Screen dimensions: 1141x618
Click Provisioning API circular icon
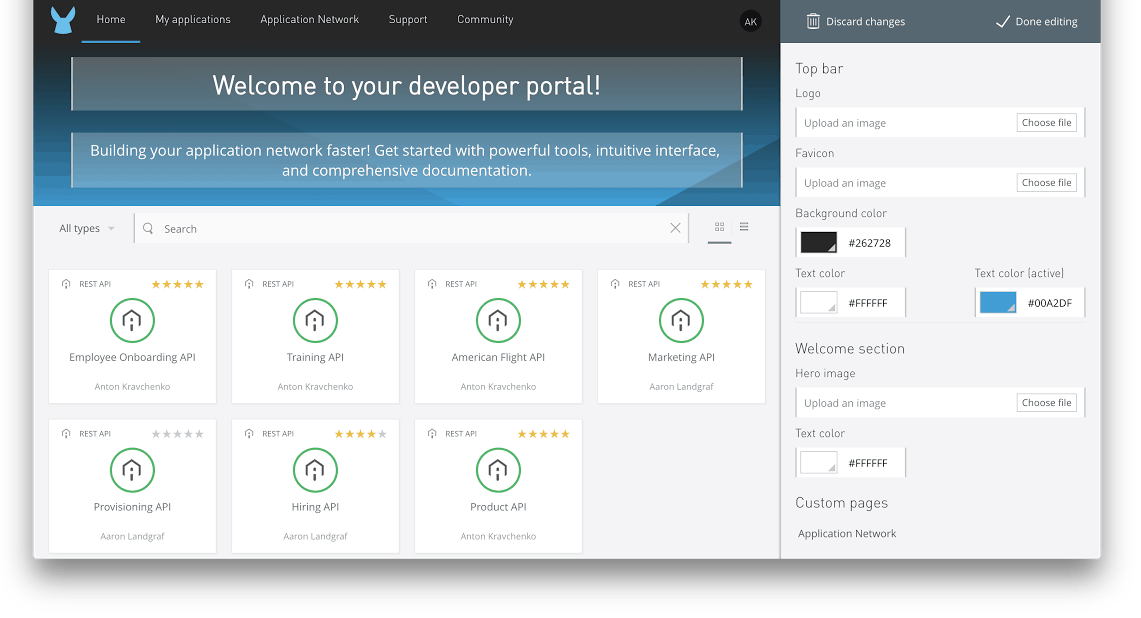click(x=132, y=470)
